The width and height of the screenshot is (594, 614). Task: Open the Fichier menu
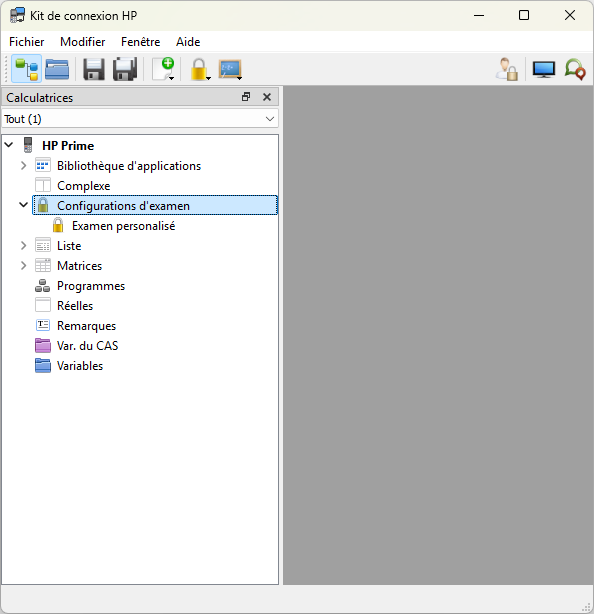pyautogui.click(x=27, y=42)
